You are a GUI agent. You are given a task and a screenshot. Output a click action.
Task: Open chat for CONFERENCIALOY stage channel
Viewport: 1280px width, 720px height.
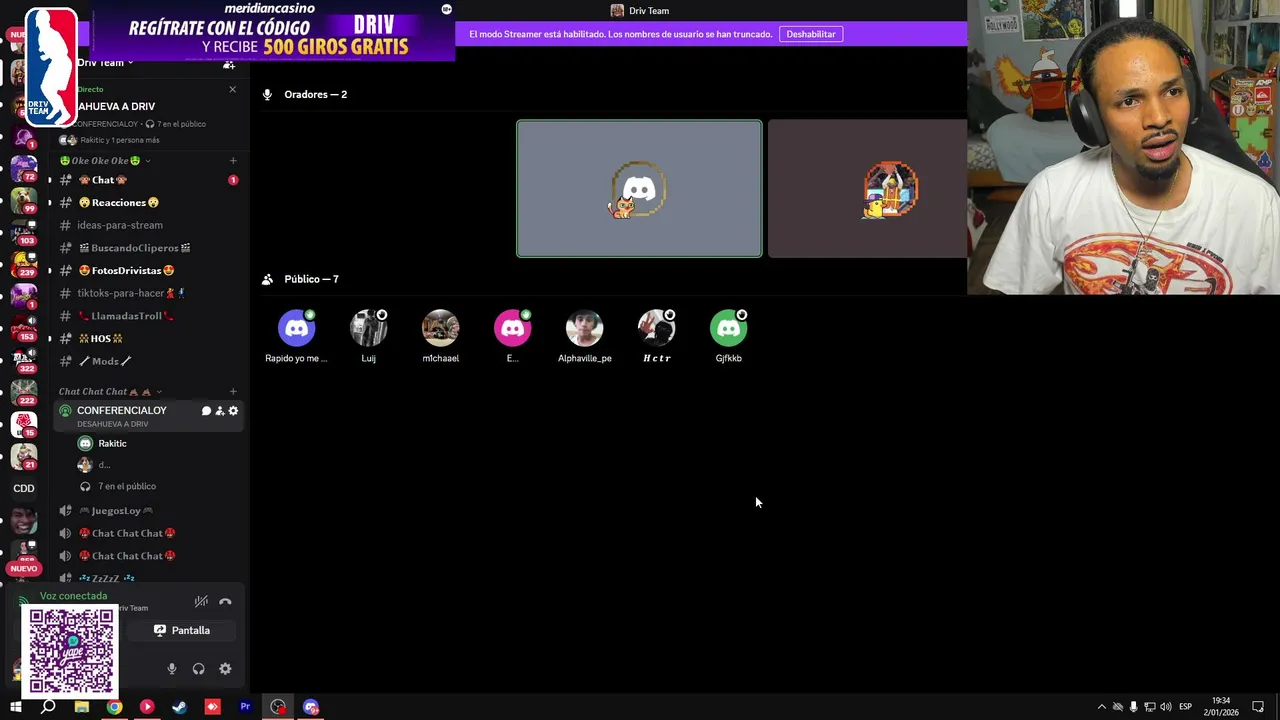point(206,411)
